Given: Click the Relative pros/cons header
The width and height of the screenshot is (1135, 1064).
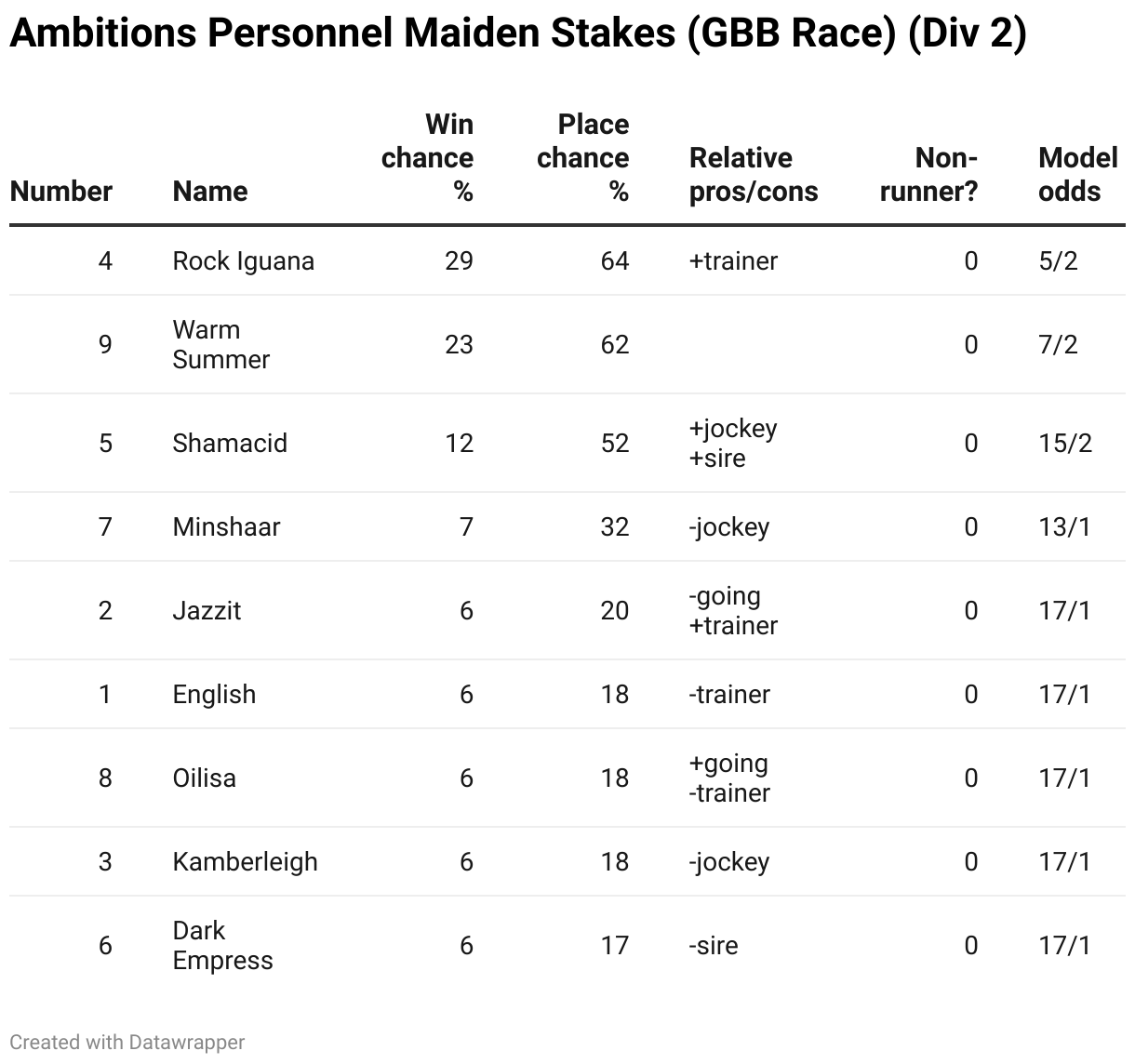Looking at the screenshot, I should point(754,175).
